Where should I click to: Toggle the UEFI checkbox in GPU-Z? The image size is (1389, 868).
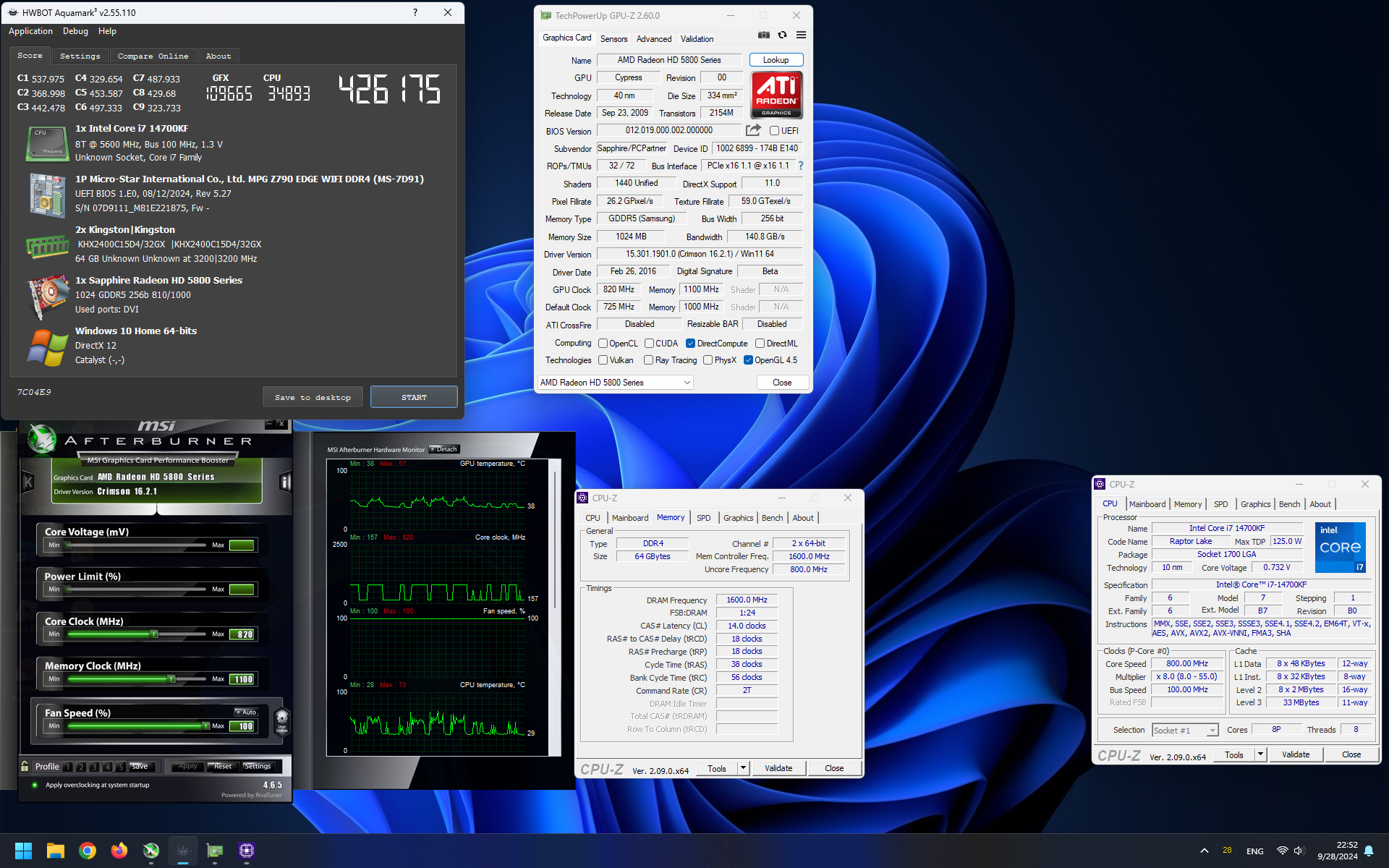[x=774, y=131]
